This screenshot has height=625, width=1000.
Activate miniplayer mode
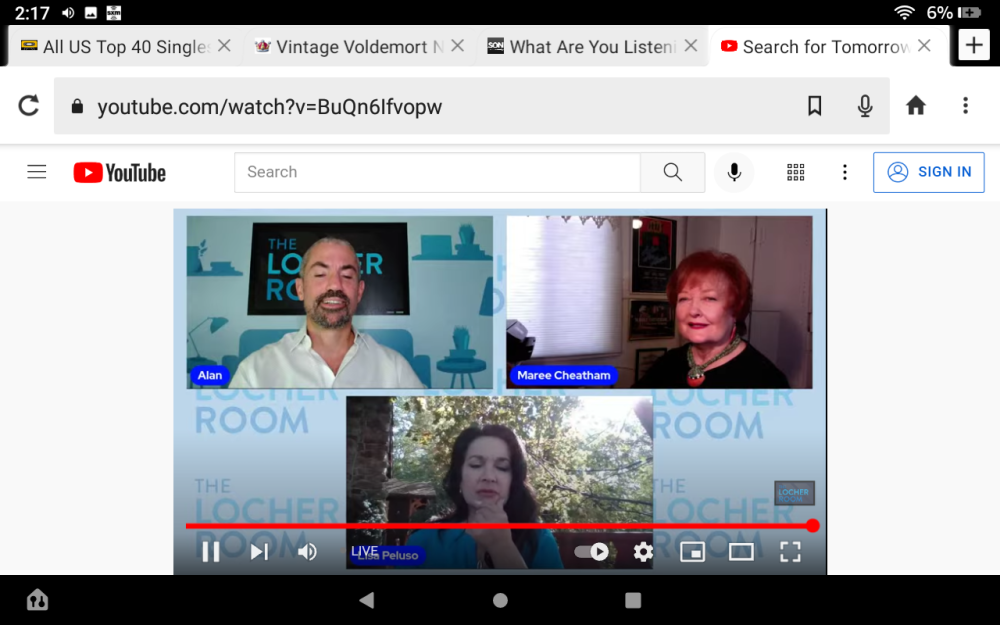click(x=692, y=551)
